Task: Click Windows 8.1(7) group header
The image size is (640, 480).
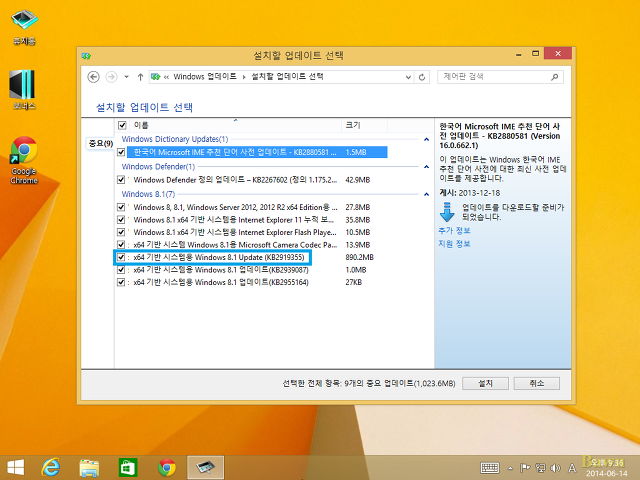Action: [148, 194]
